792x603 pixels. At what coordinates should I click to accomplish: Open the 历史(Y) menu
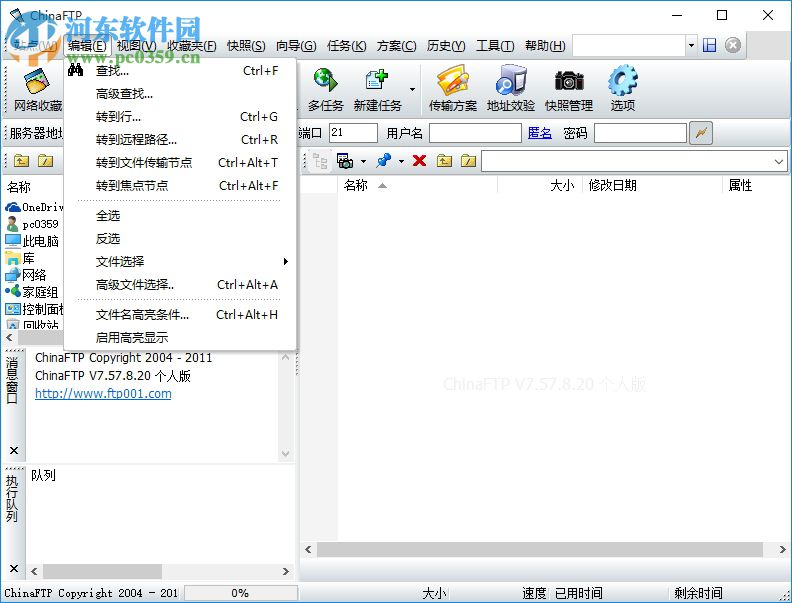point(446,46)
